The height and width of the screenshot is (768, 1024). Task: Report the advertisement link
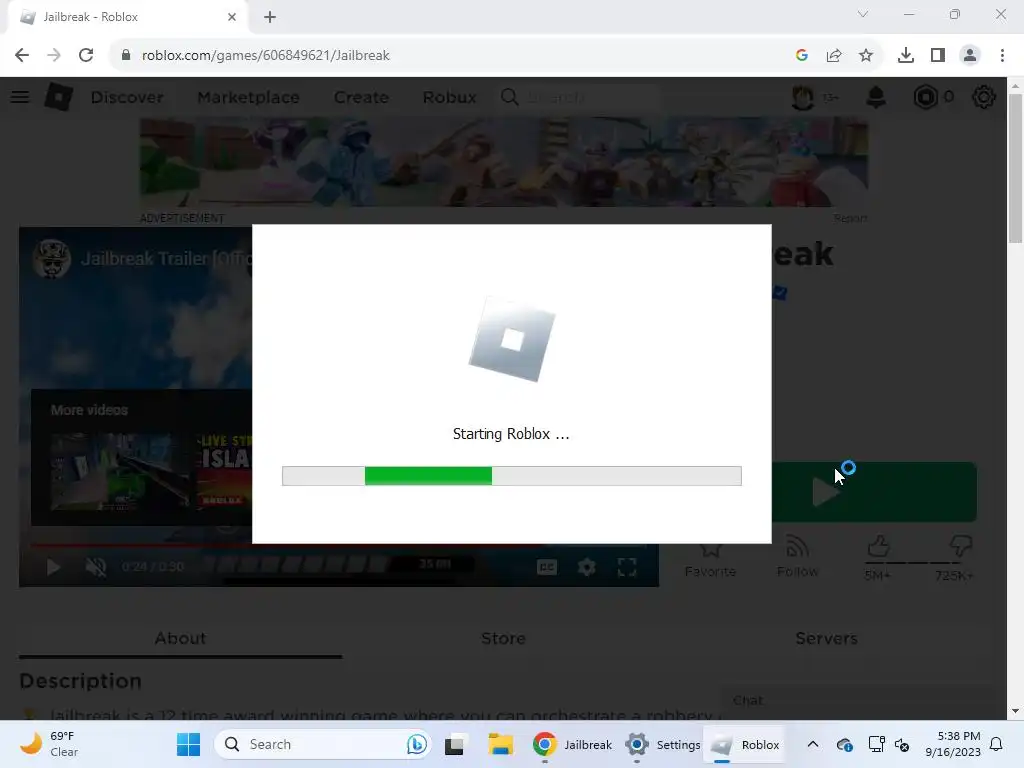(850, 218)
